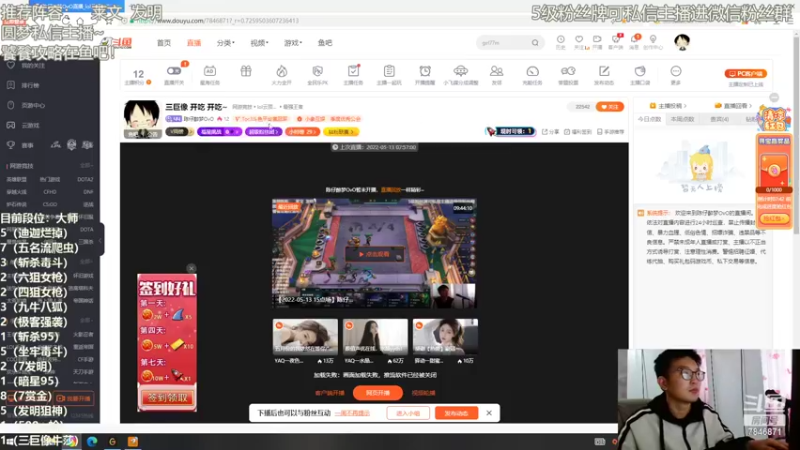Close the sign-in gift popup
The image size is (800, 450).
[191, 268]
